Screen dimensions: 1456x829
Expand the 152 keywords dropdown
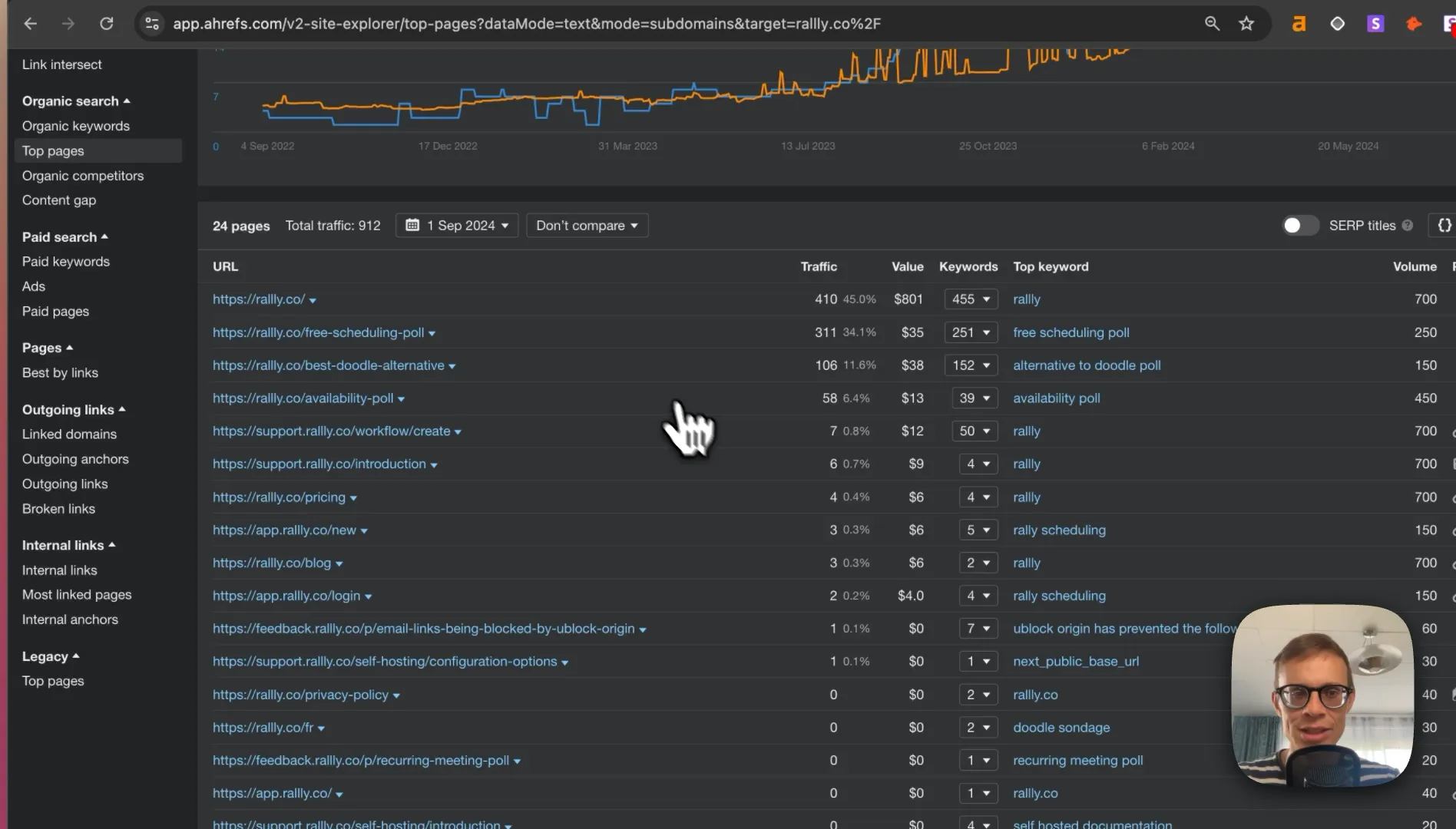971,365
